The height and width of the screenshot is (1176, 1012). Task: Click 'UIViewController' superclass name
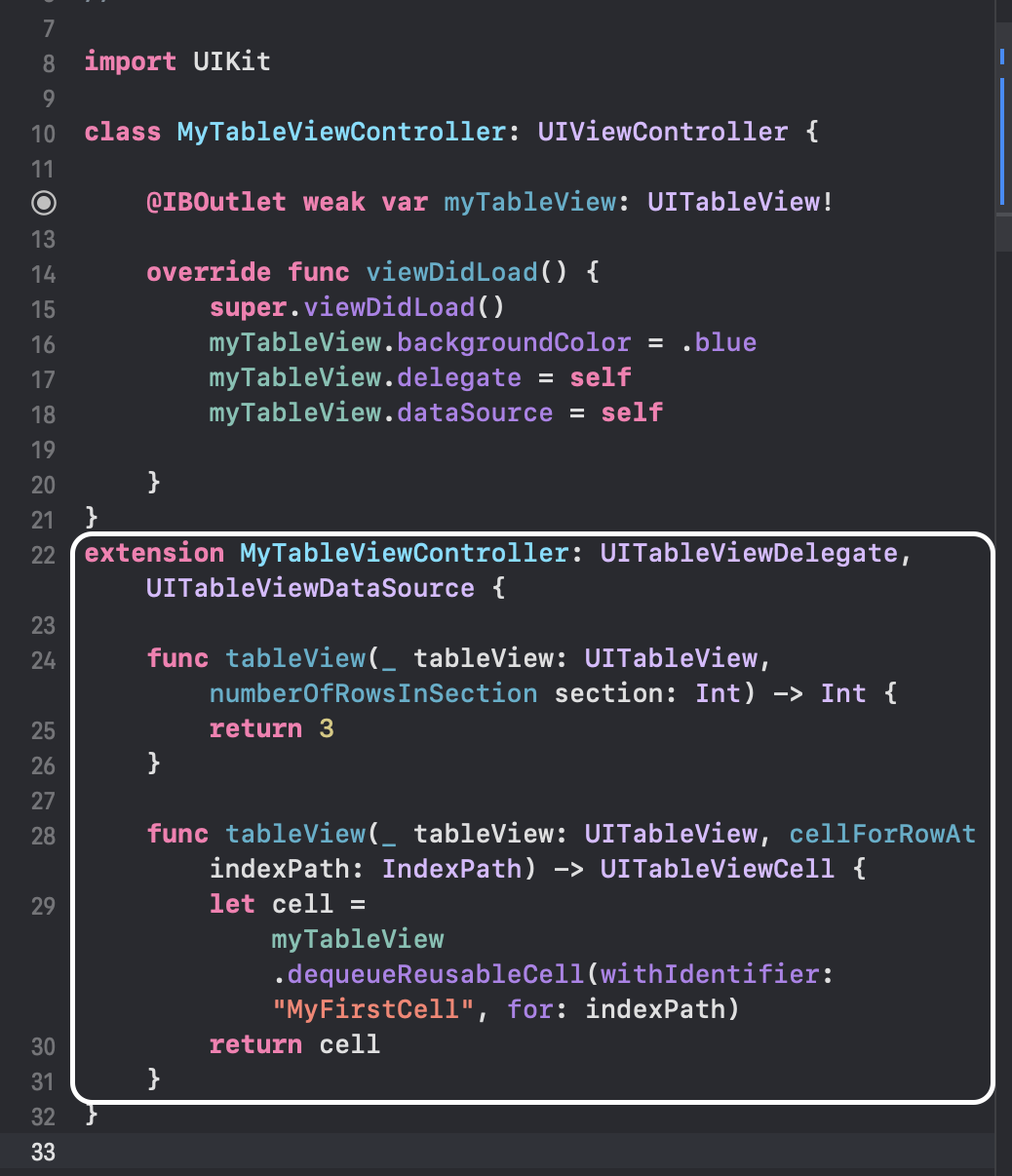[x=662, y=132]
